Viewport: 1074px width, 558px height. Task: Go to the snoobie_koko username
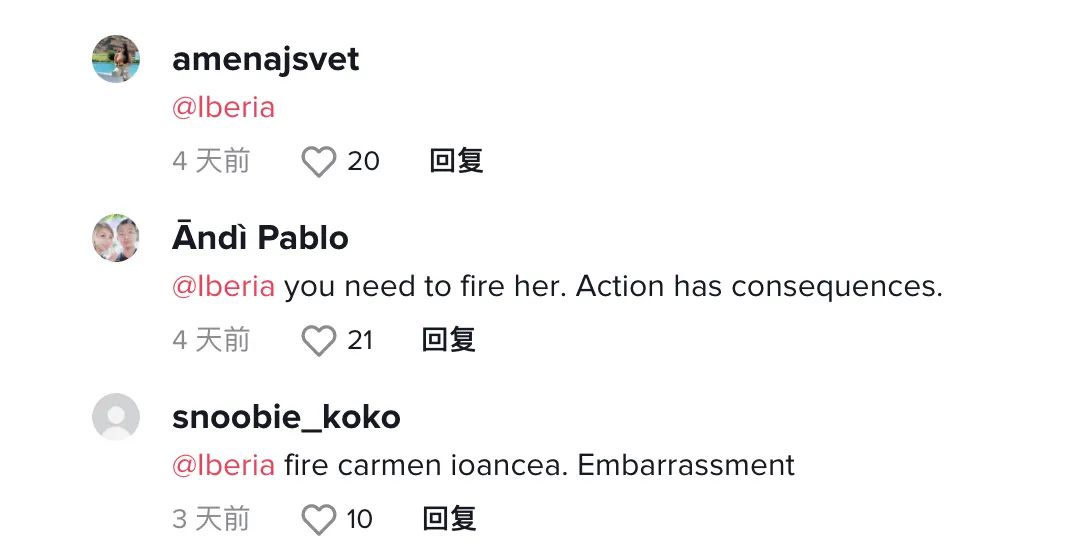pos(286,417)
